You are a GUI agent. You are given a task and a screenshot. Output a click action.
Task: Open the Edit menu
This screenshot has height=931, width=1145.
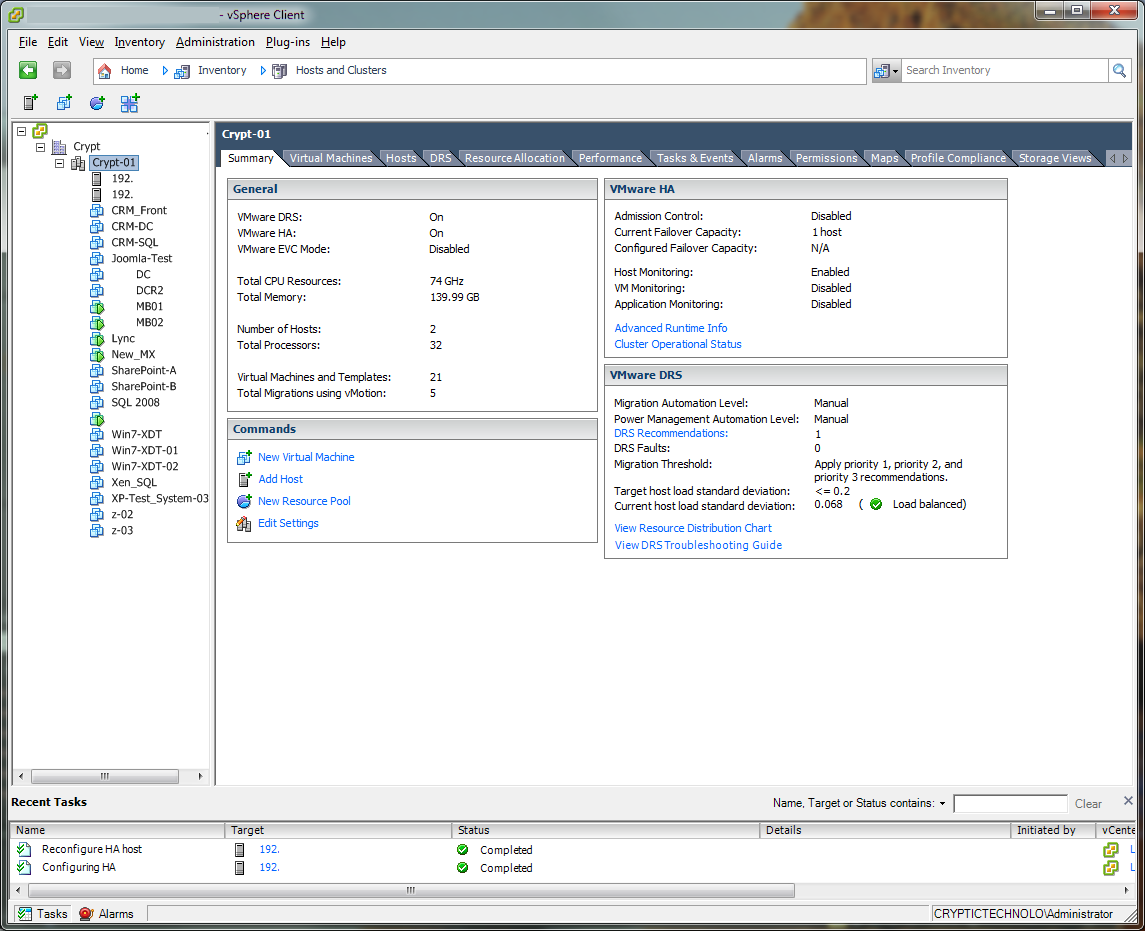click(x=58, y=42)
